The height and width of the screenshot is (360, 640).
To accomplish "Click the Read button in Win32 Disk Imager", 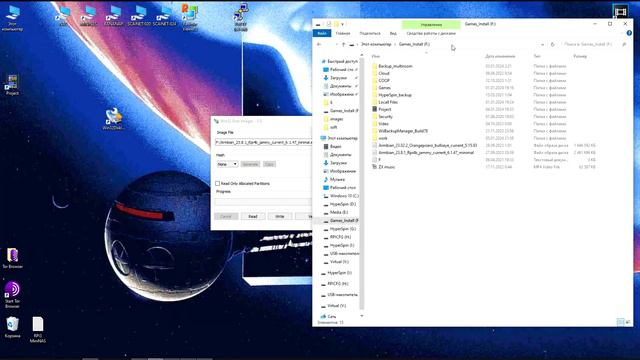I will [x=253, y=216].
